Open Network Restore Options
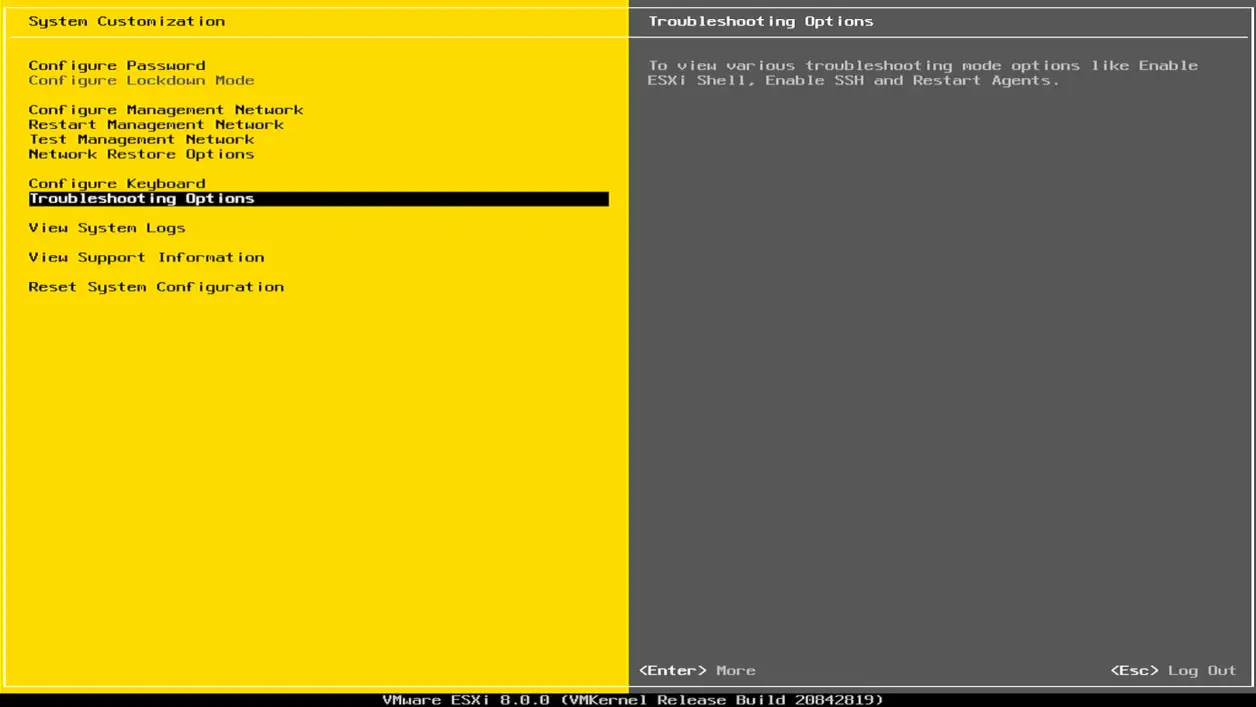The width and height of the screenshot is (1256, 707). (141, 154)
